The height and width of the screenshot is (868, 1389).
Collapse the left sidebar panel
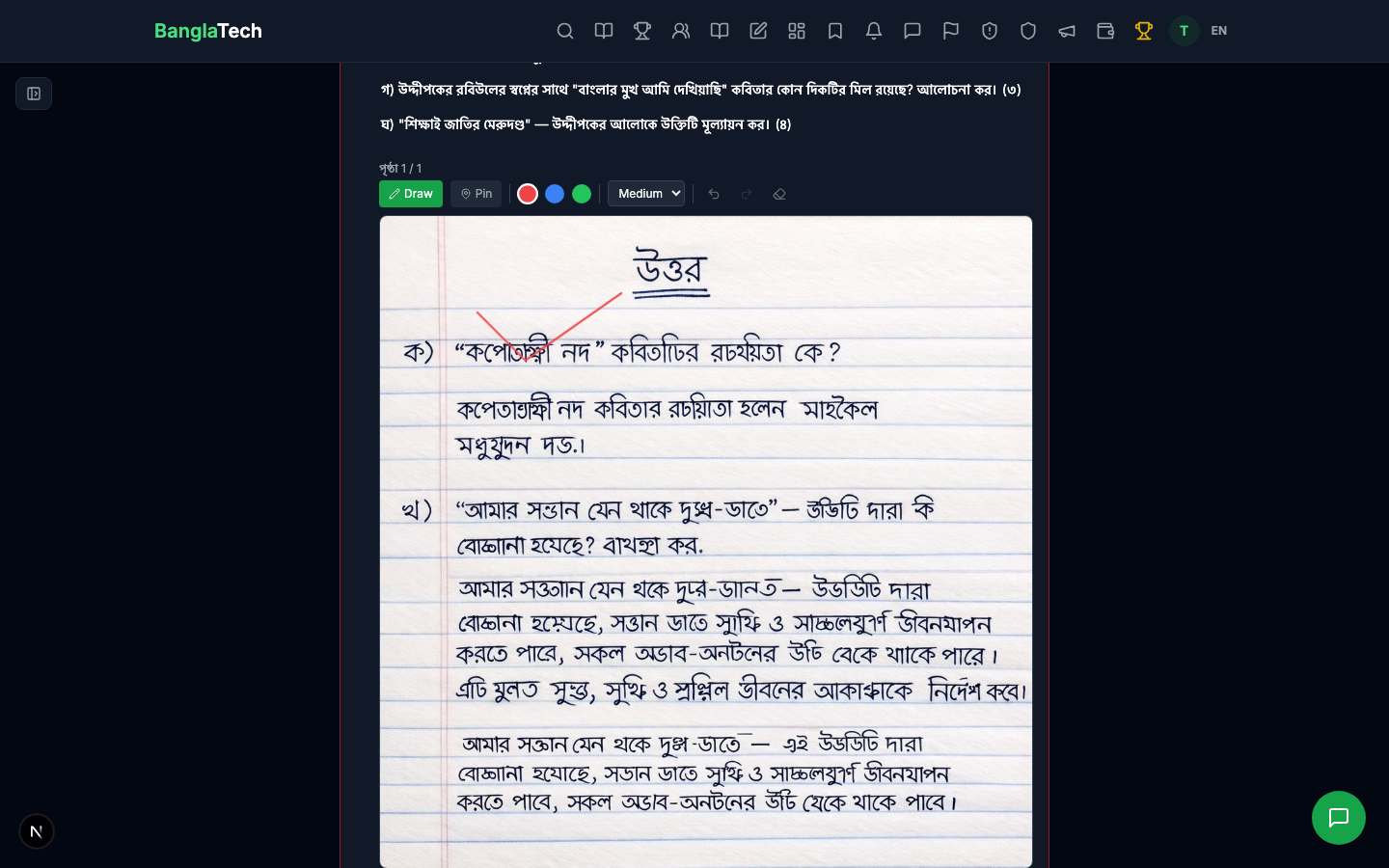pyautogui.click(x=34, y=94)
